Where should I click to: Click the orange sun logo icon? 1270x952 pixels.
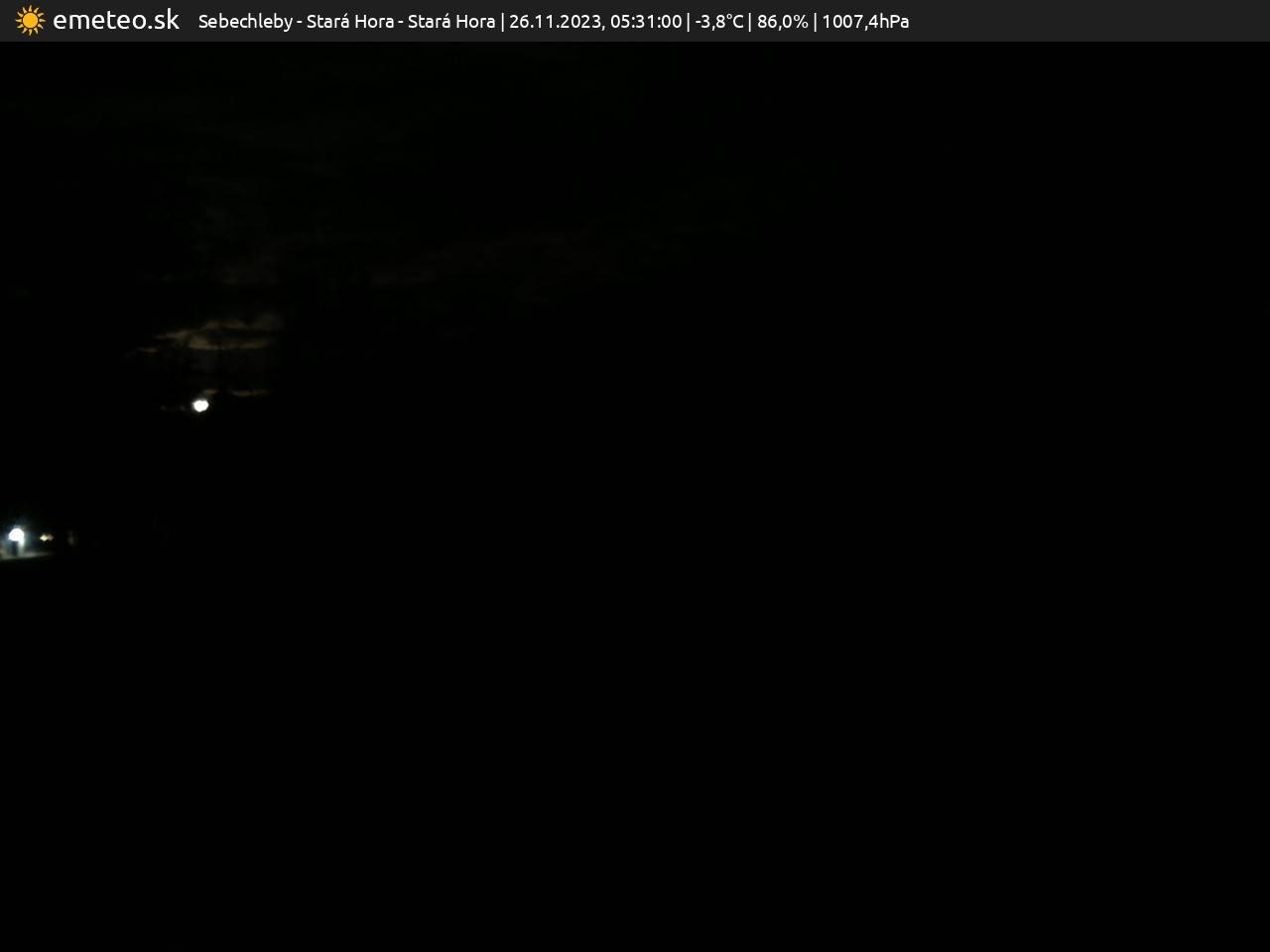point(30,21)
